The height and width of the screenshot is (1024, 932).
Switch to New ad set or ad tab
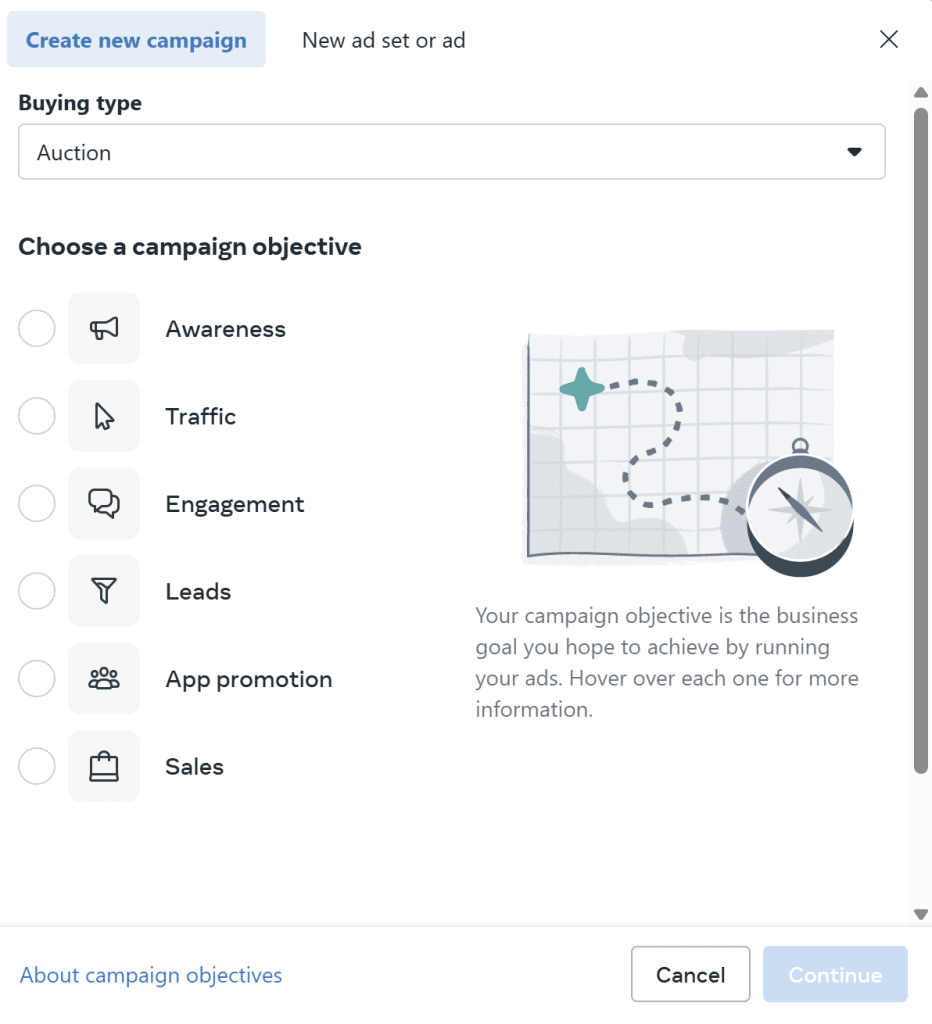pos(383,40)
